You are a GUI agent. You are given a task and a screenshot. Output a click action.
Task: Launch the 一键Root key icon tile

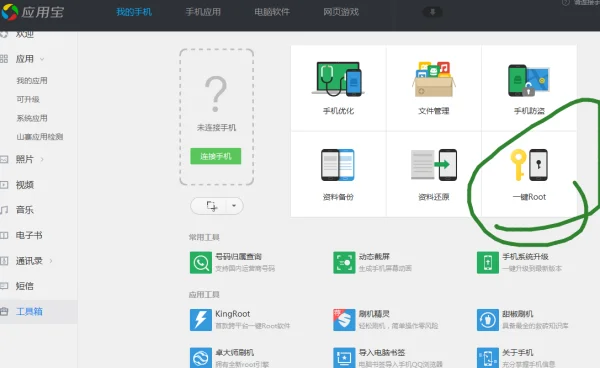tap(529, 174)
